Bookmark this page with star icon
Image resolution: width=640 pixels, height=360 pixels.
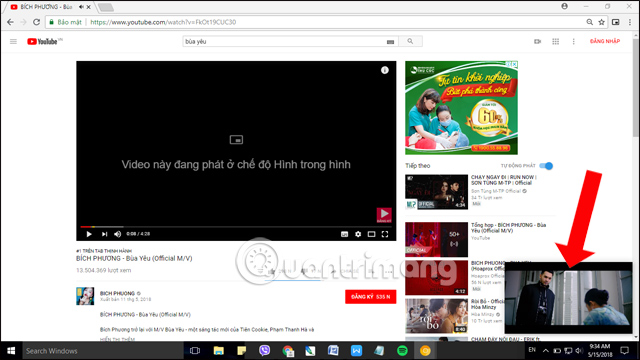click(601, 22)
